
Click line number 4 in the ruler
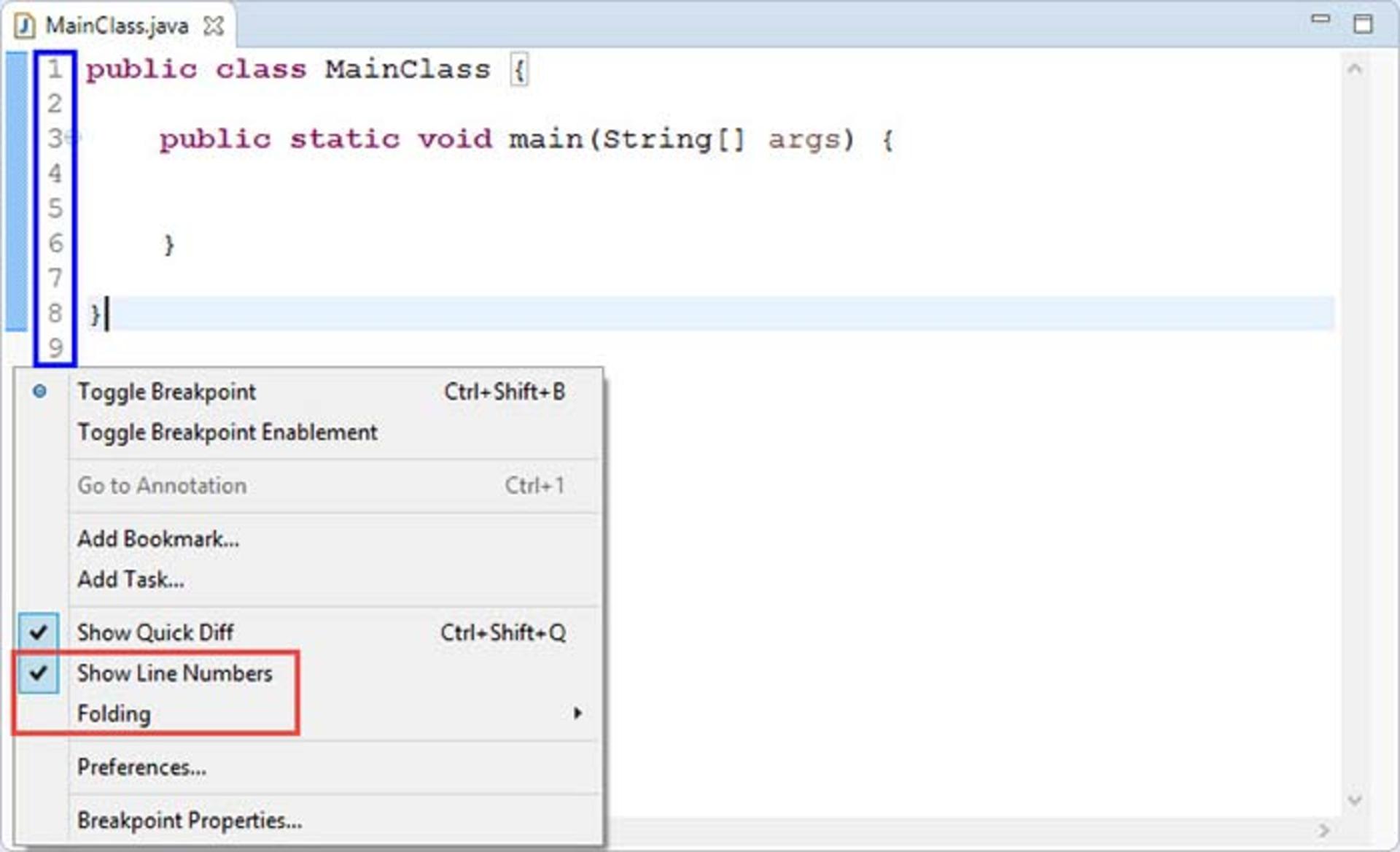55,174
